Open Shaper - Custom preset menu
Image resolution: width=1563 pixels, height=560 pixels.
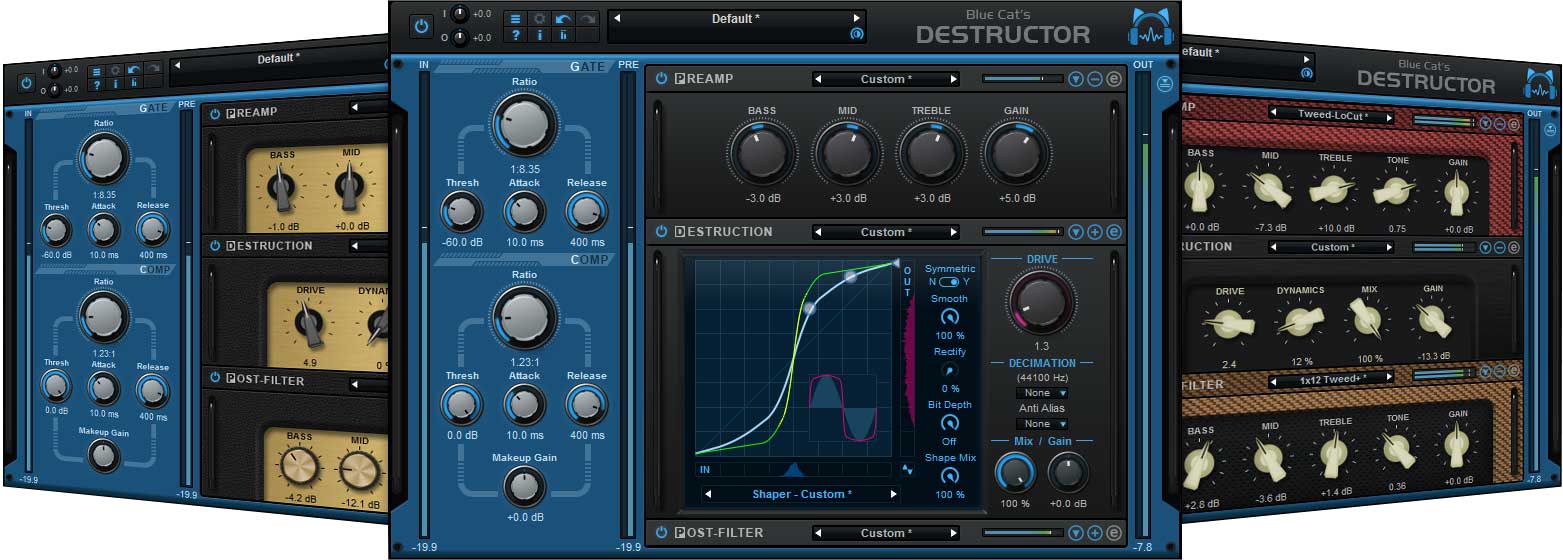pyautogui.click(x=802, y=494)
